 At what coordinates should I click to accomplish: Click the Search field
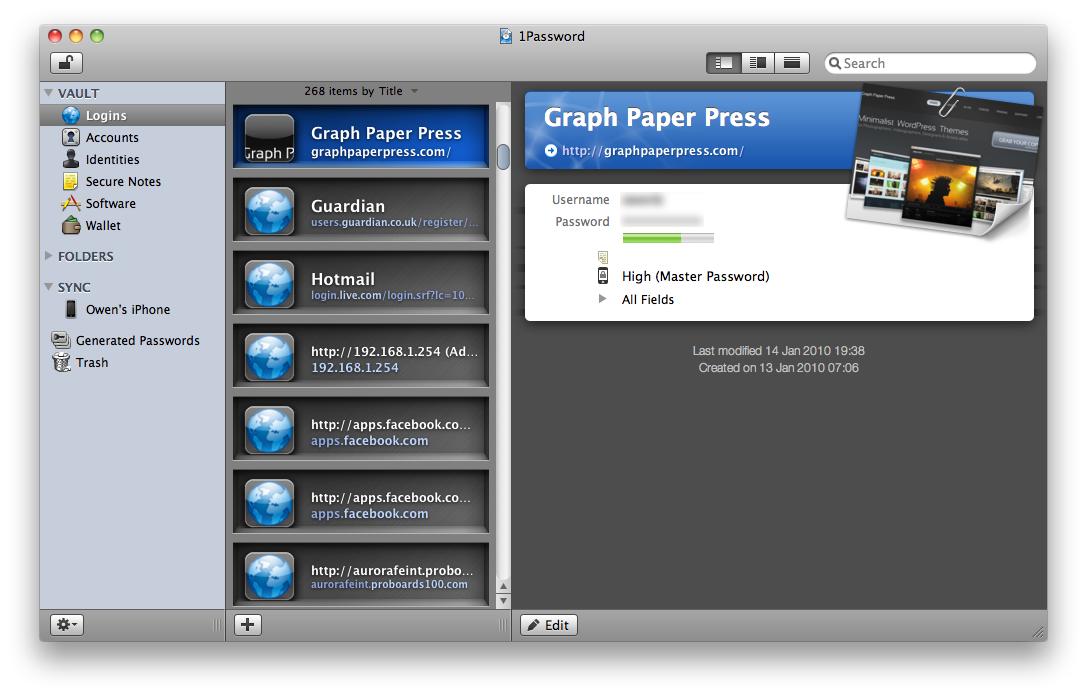click(x=930, y=63)
